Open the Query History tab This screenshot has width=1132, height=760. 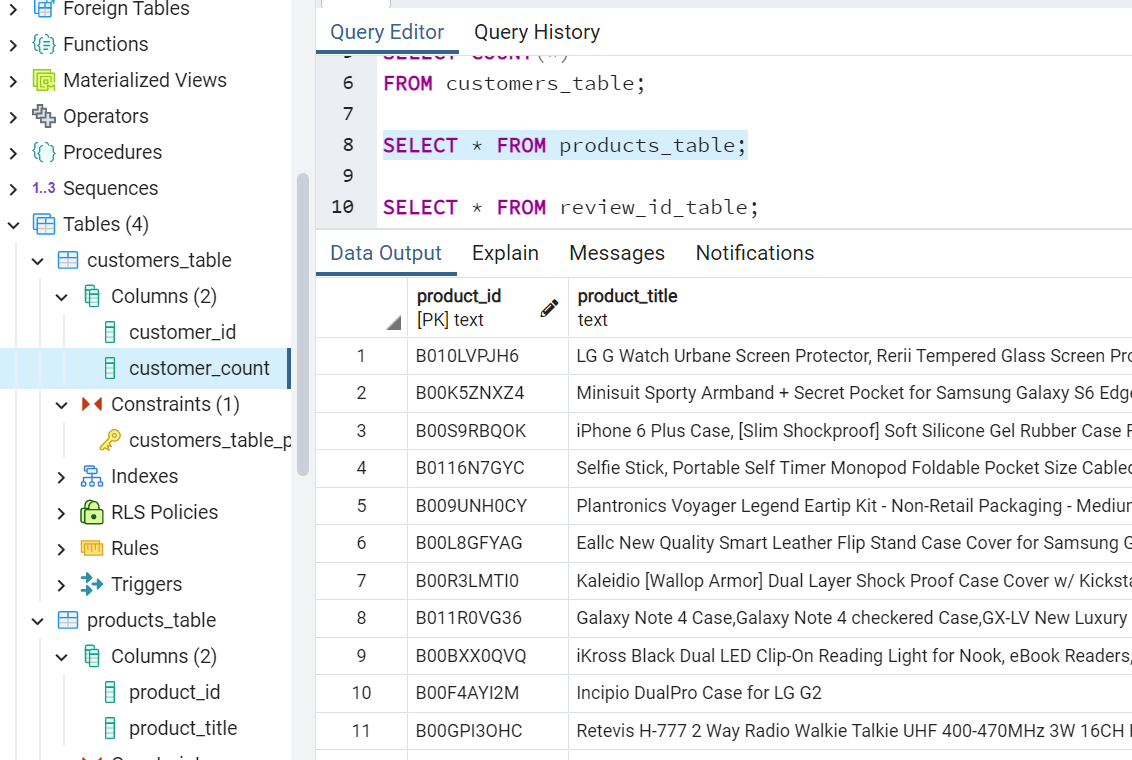(537, 32)
